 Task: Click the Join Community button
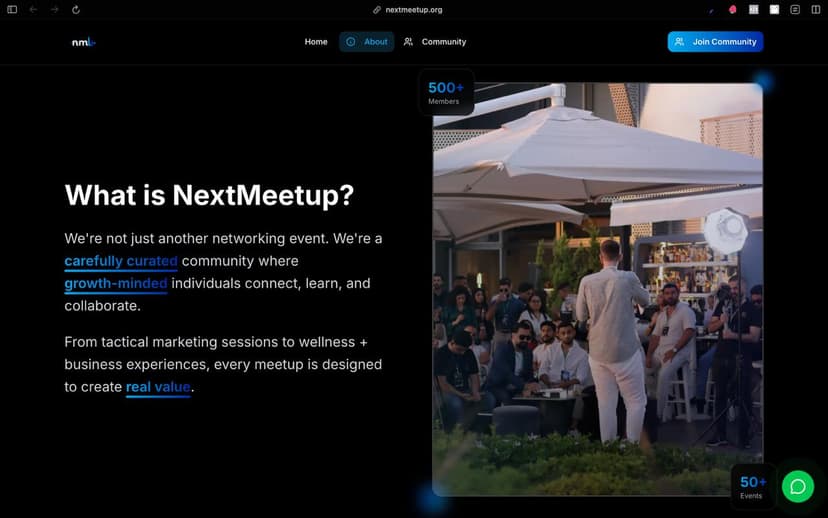click(x=715, y=42)
